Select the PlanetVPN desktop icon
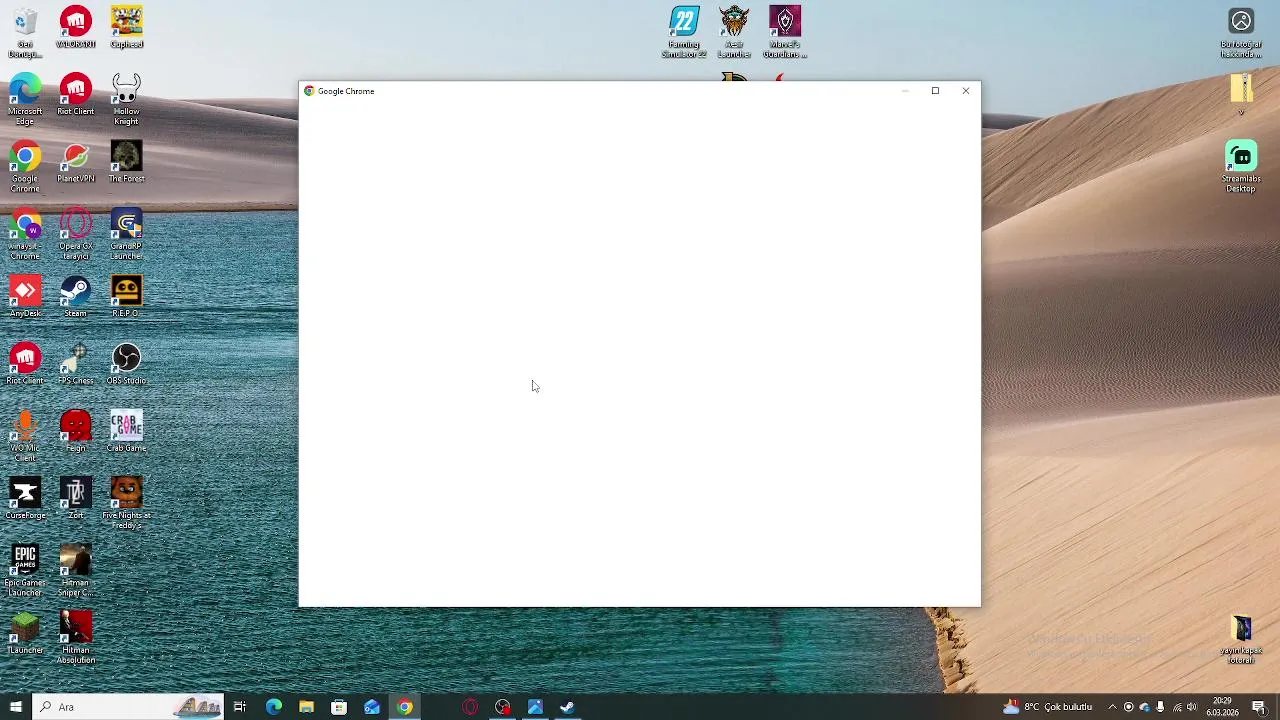The image size is (1280, 720). 75,162
